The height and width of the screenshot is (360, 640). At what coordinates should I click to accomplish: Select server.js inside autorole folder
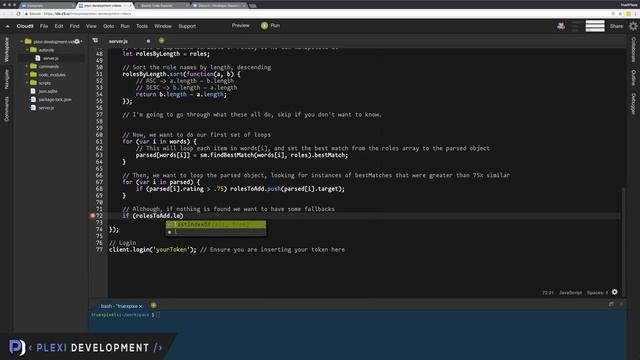click(x=51, y=58)
